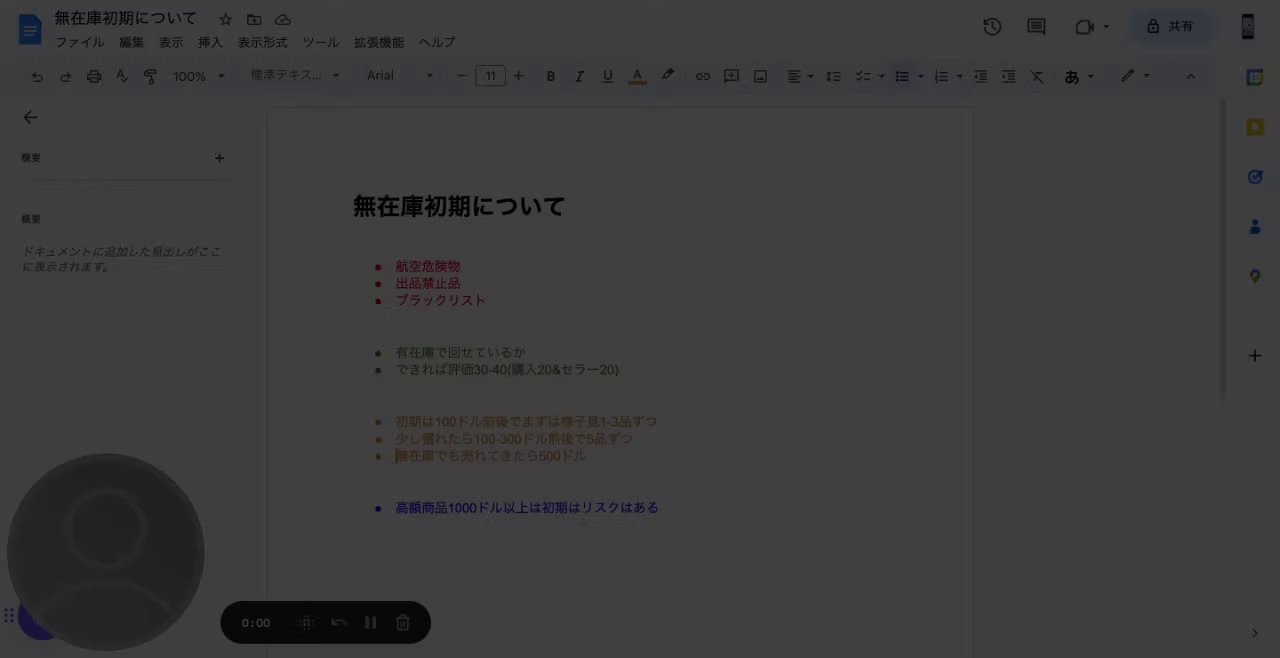Open the video call camera dropdown
This screenshot has width=1280, height=658.
click(1092, 27)
